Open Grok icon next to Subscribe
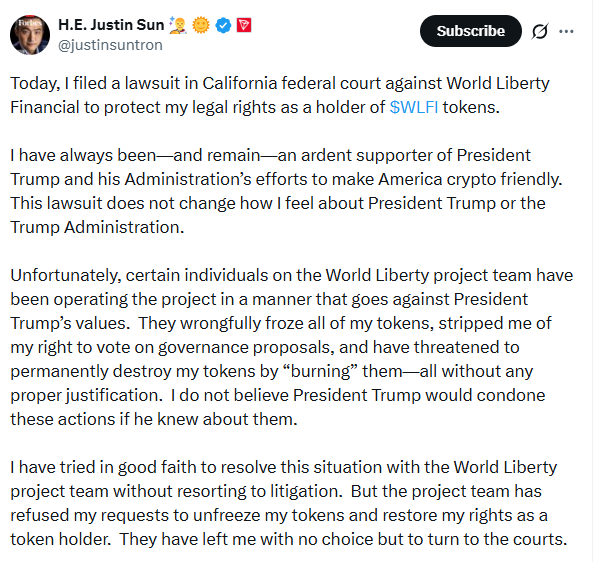Viewport: 600px width, 562px height. tap(540, 31)
